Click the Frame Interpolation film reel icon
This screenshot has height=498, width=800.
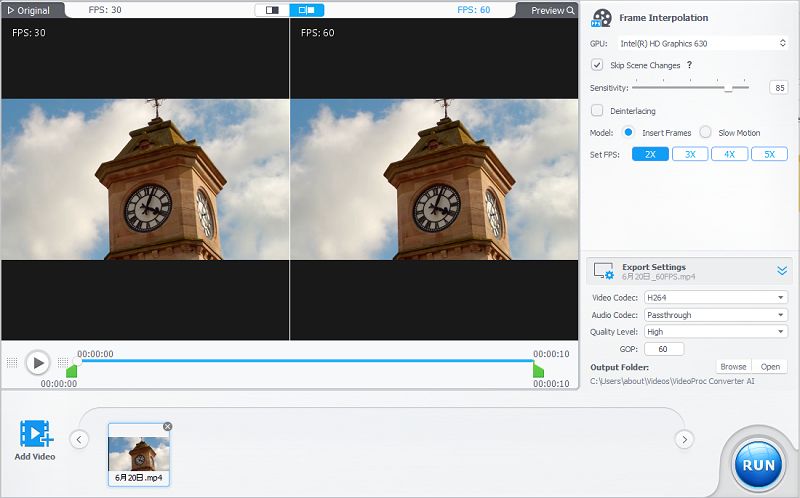pyautogui.click(x=601, y=18)
